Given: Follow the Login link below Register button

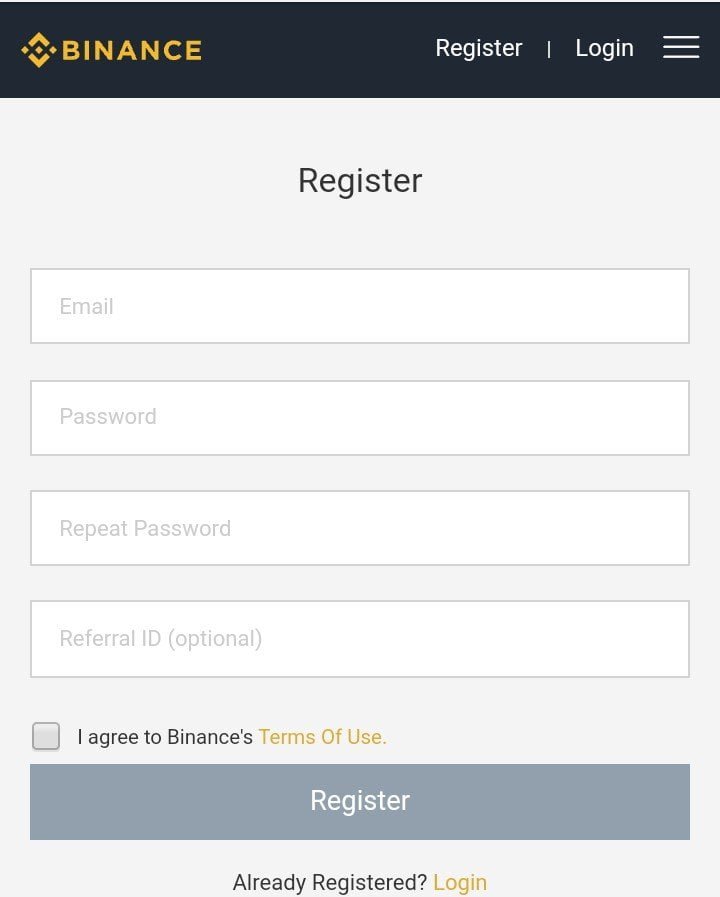Looking at the screenshot, I should coord(460,882).
